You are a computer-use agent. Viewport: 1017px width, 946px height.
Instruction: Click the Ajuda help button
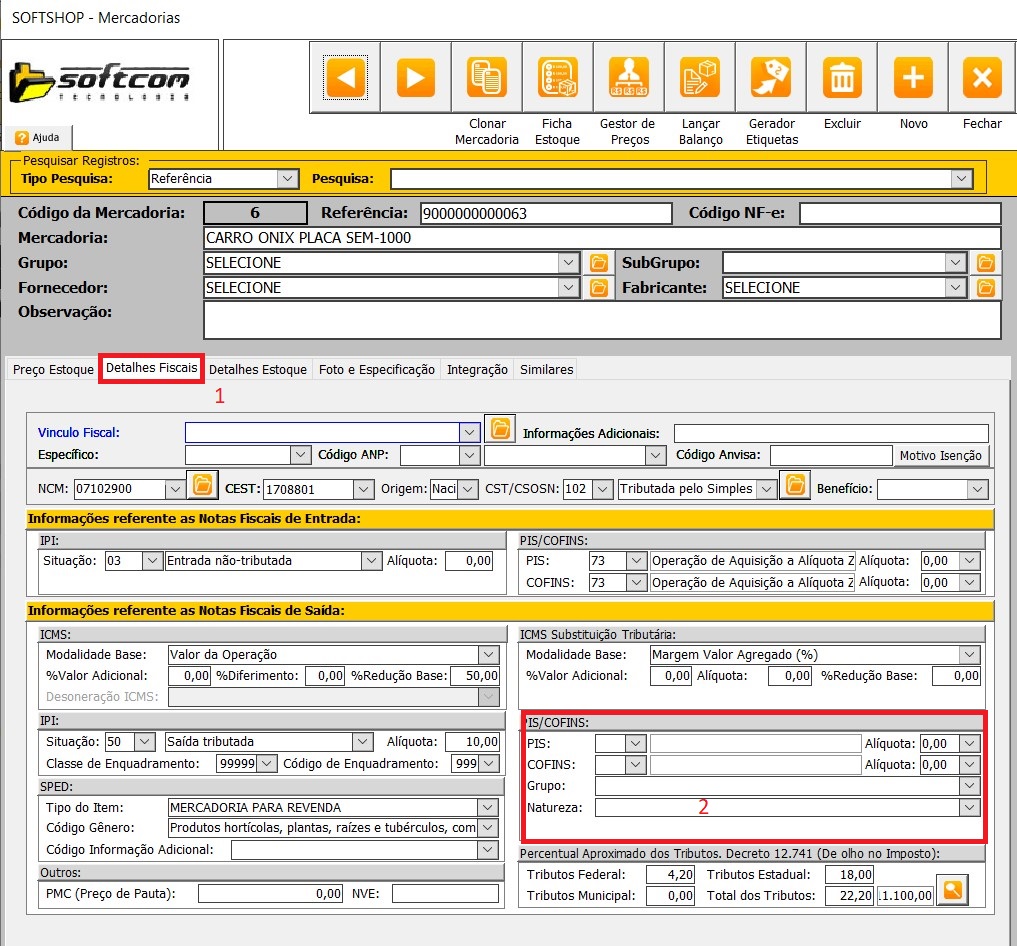tap(38, 137)
